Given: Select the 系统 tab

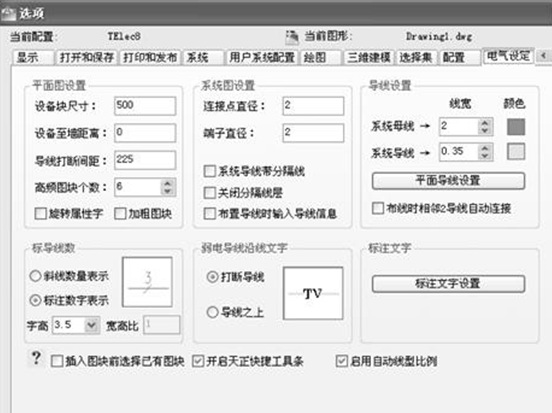Looking at the screenshot, I should click(x=203, y=57).
